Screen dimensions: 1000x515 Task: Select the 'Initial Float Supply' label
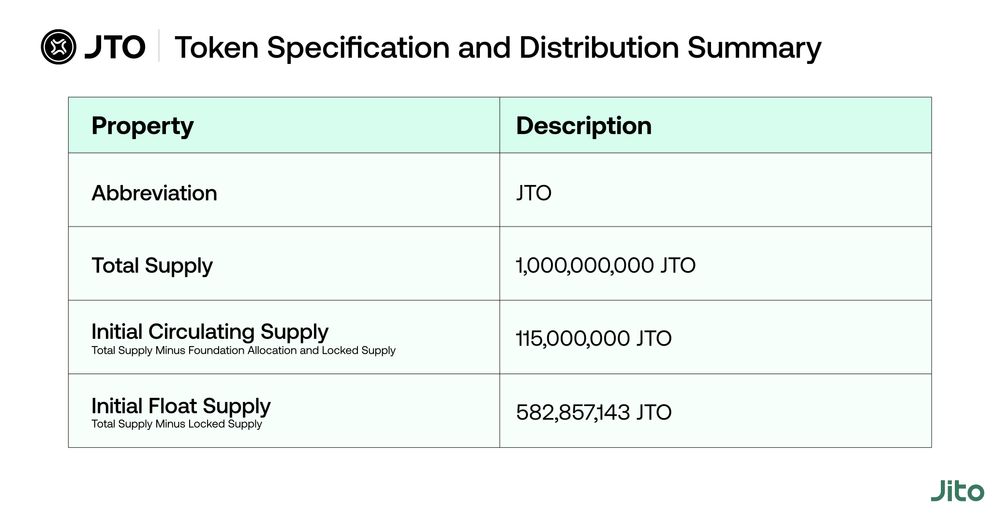(181, 405)
